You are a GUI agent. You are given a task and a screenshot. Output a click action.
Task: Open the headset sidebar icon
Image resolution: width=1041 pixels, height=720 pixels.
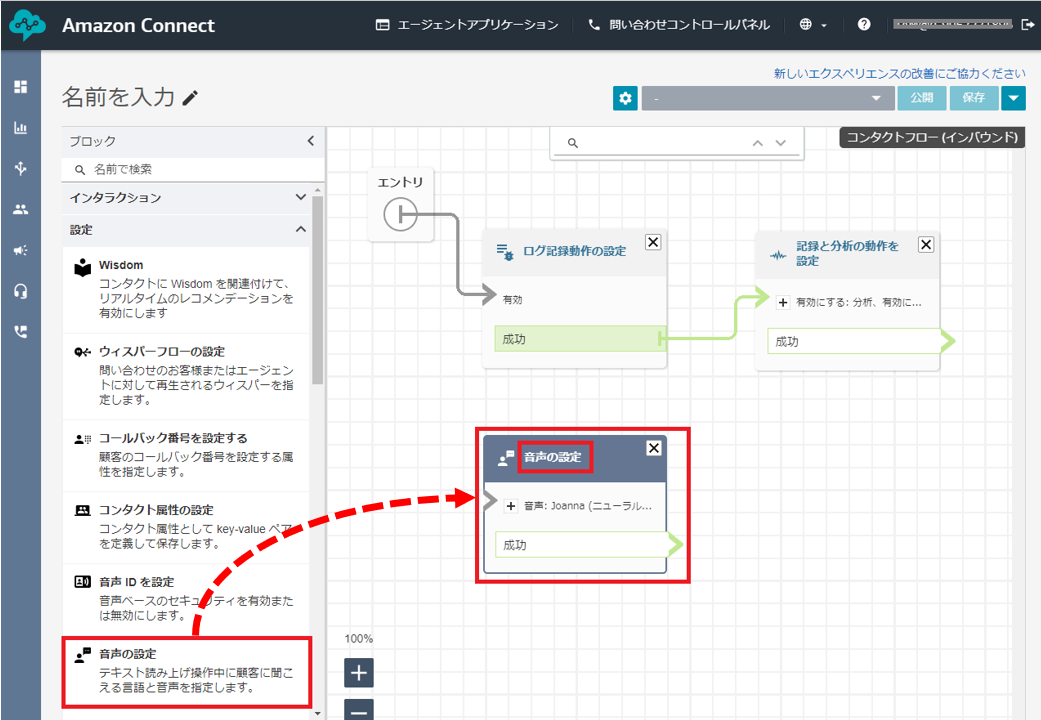[21, 291]
